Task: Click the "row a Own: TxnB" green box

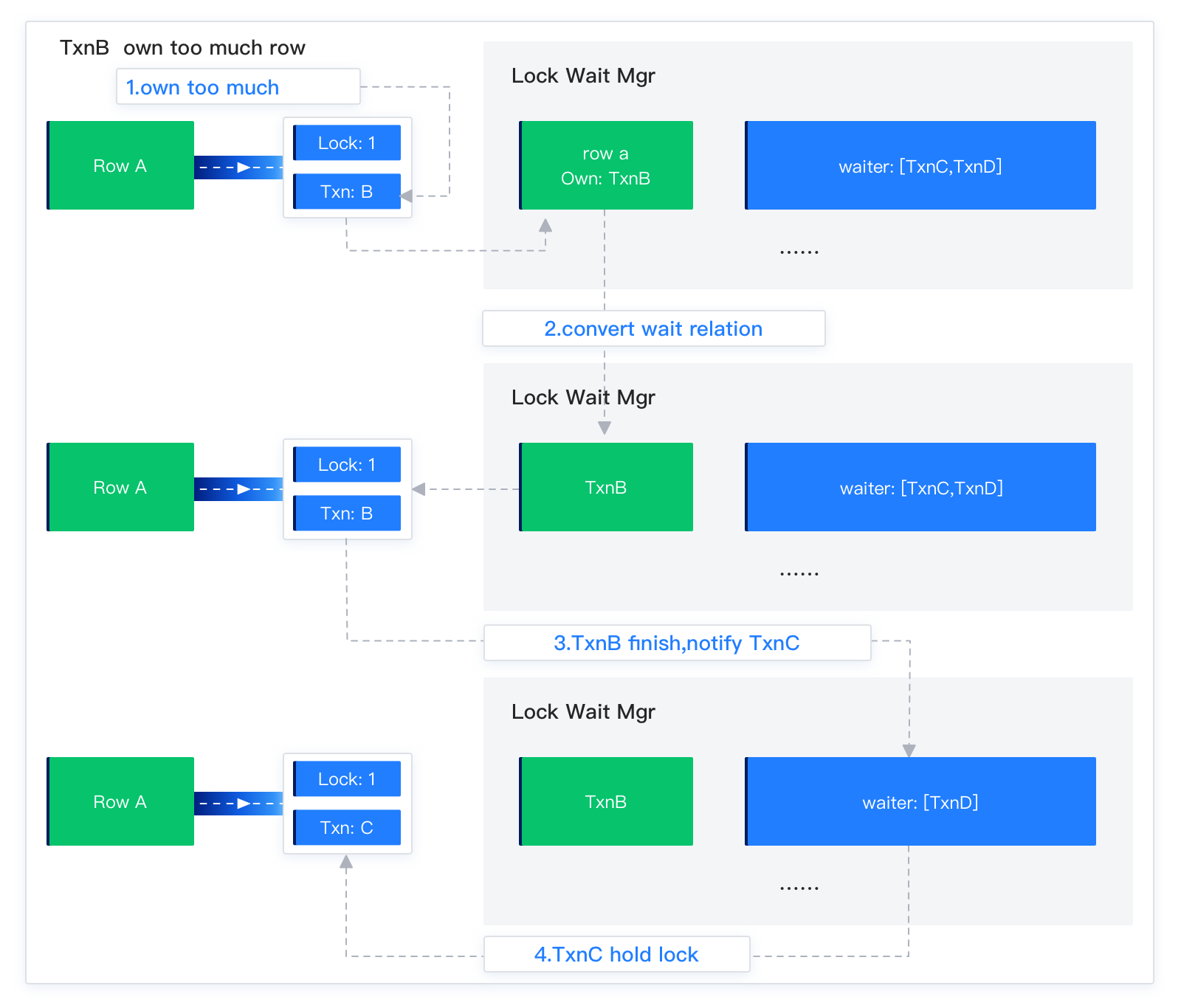Action: click(605, 165)
